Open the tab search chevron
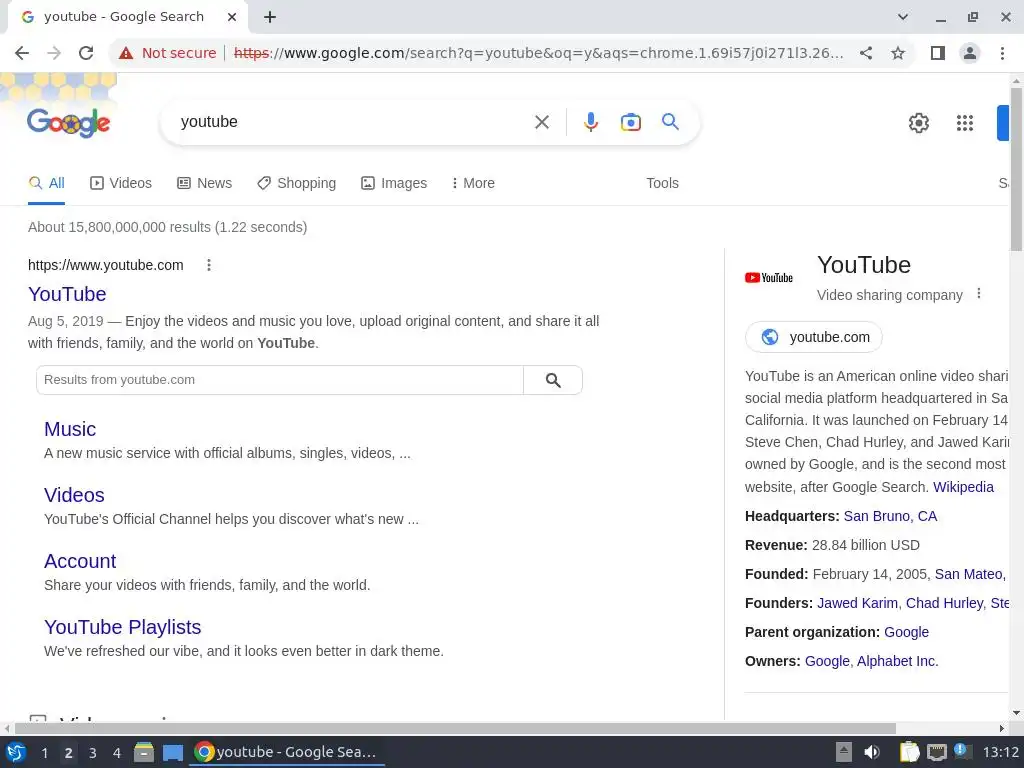1024x768 pixels. click(x=903, y=17)
